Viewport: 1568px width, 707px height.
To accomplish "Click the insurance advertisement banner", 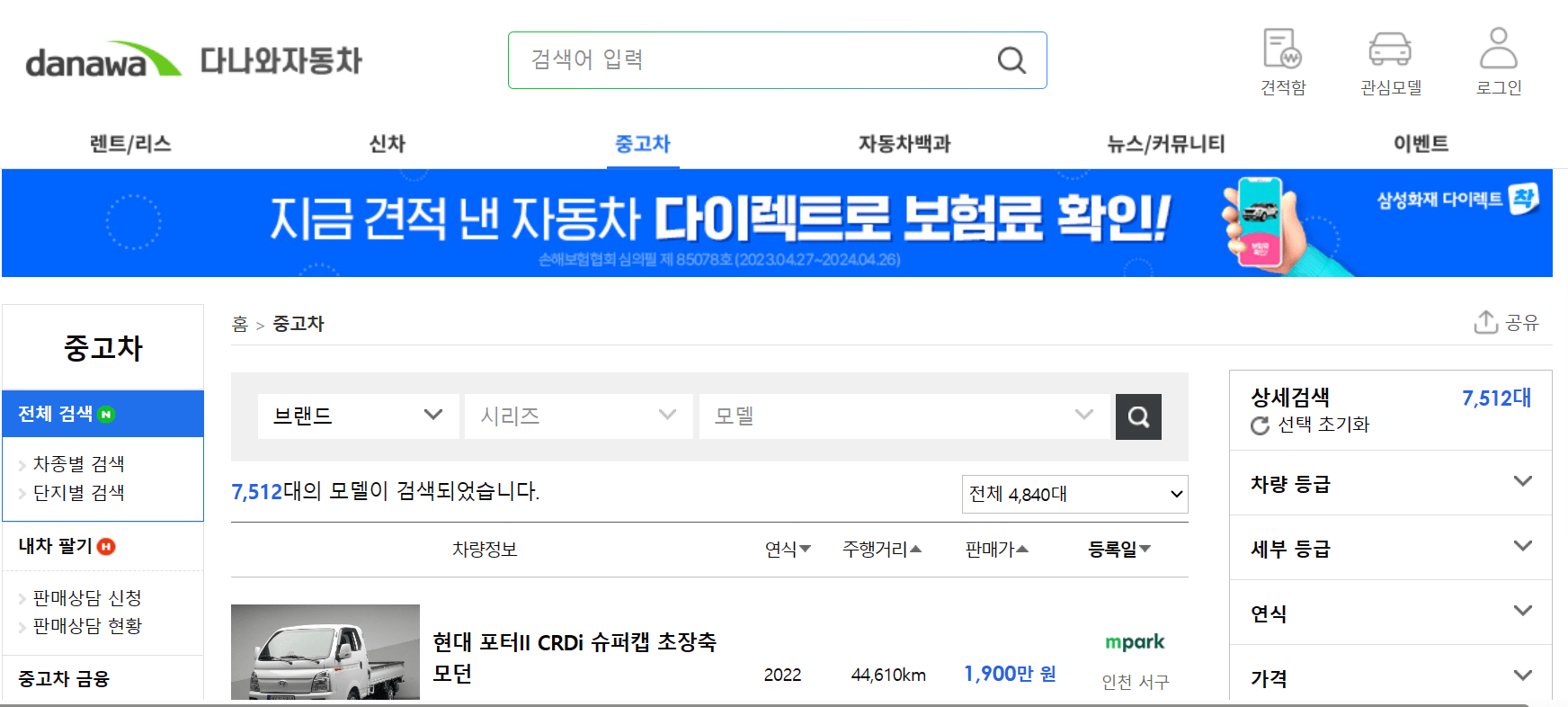I will click(777, 223).
